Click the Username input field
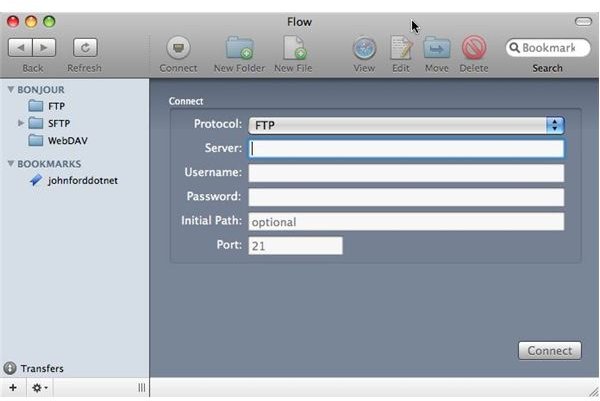Viewport: 600px width, 401px height. (x=406, y=173)
